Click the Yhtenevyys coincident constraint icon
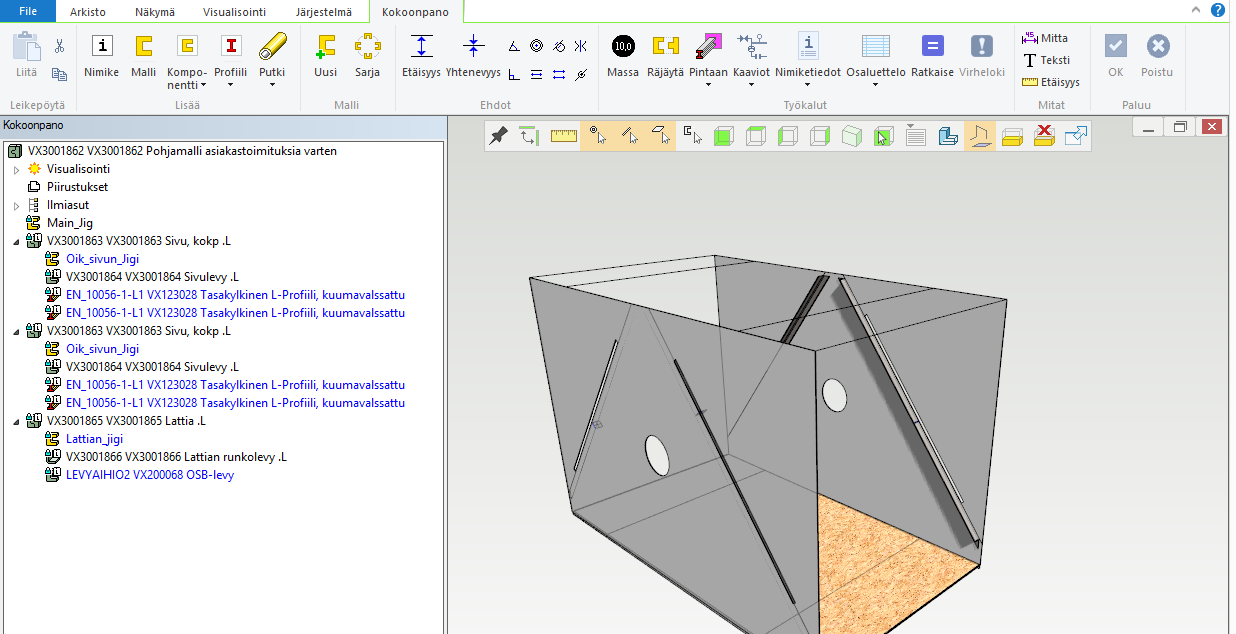This screenshot has width=1236, height=634. (473, 46)
